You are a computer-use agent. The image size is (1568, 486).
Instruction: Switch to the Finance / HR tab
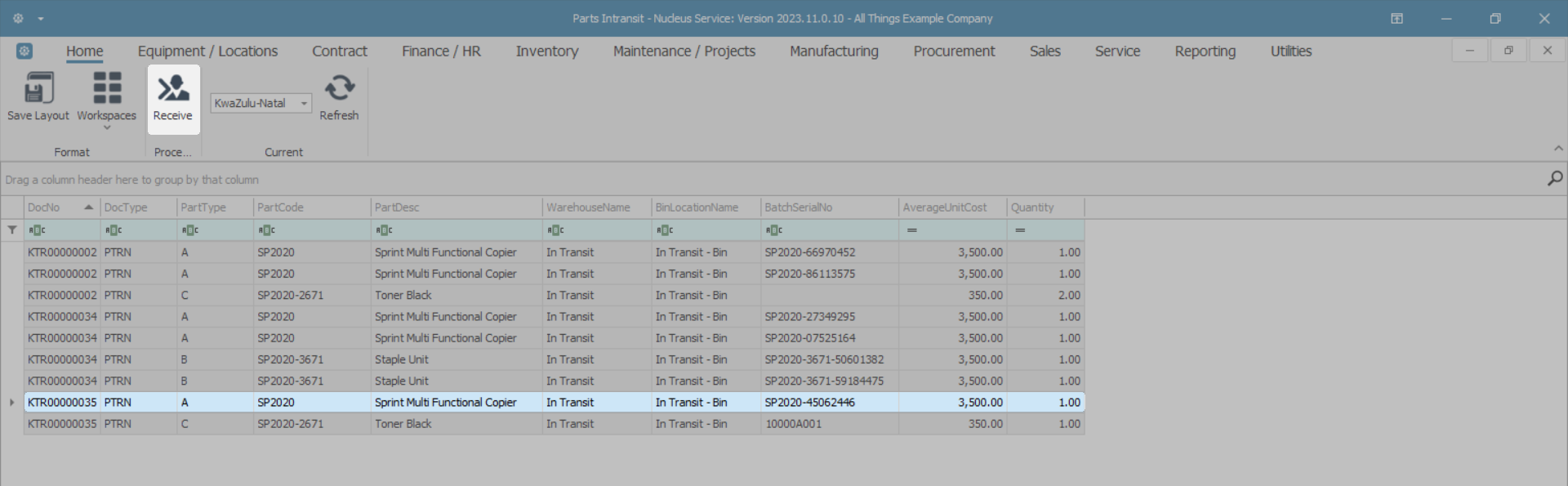[x=441, y=51]
